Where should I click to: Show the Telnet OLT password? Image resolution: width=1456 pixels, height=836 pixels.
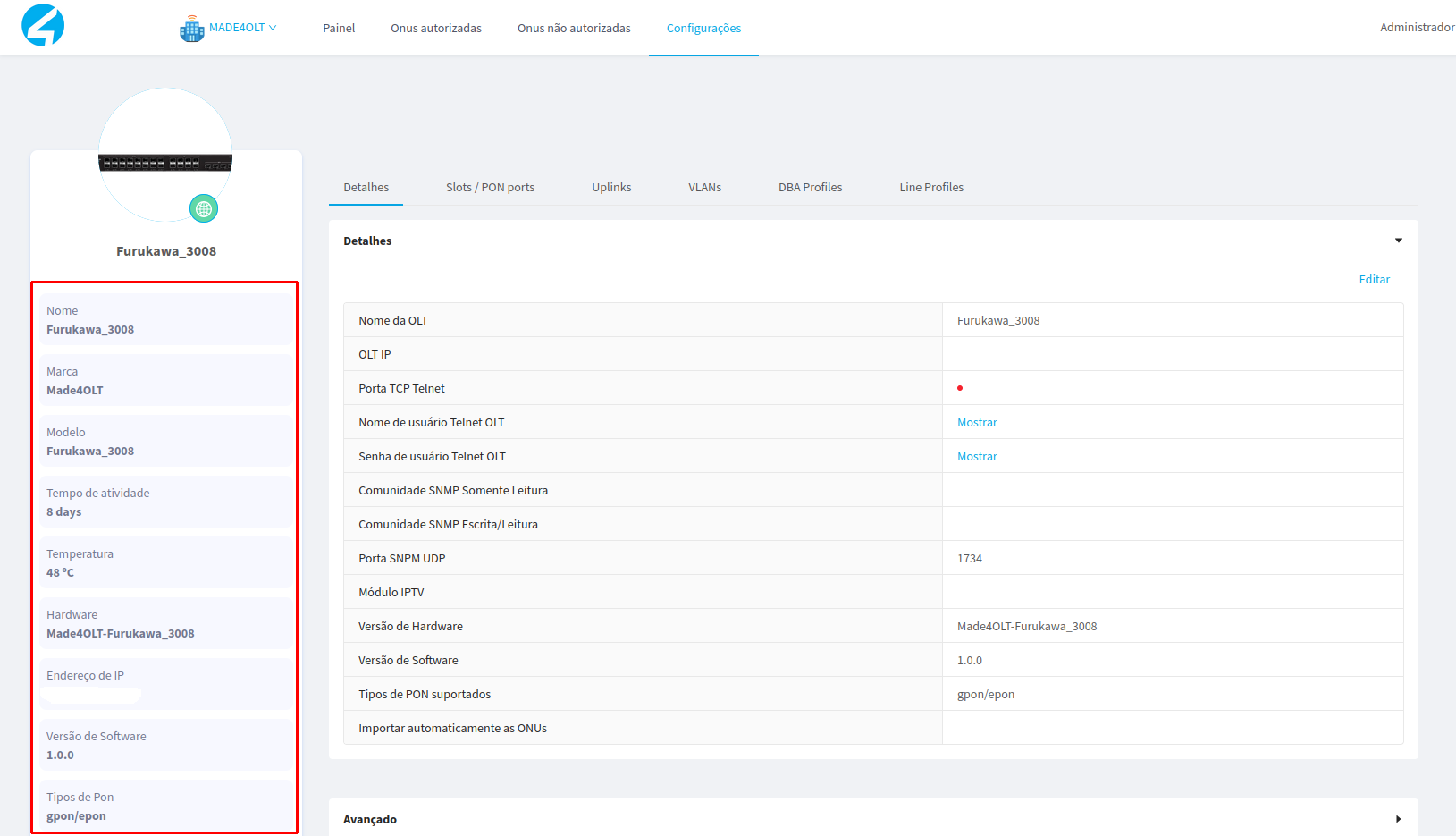tap(977, 456)
